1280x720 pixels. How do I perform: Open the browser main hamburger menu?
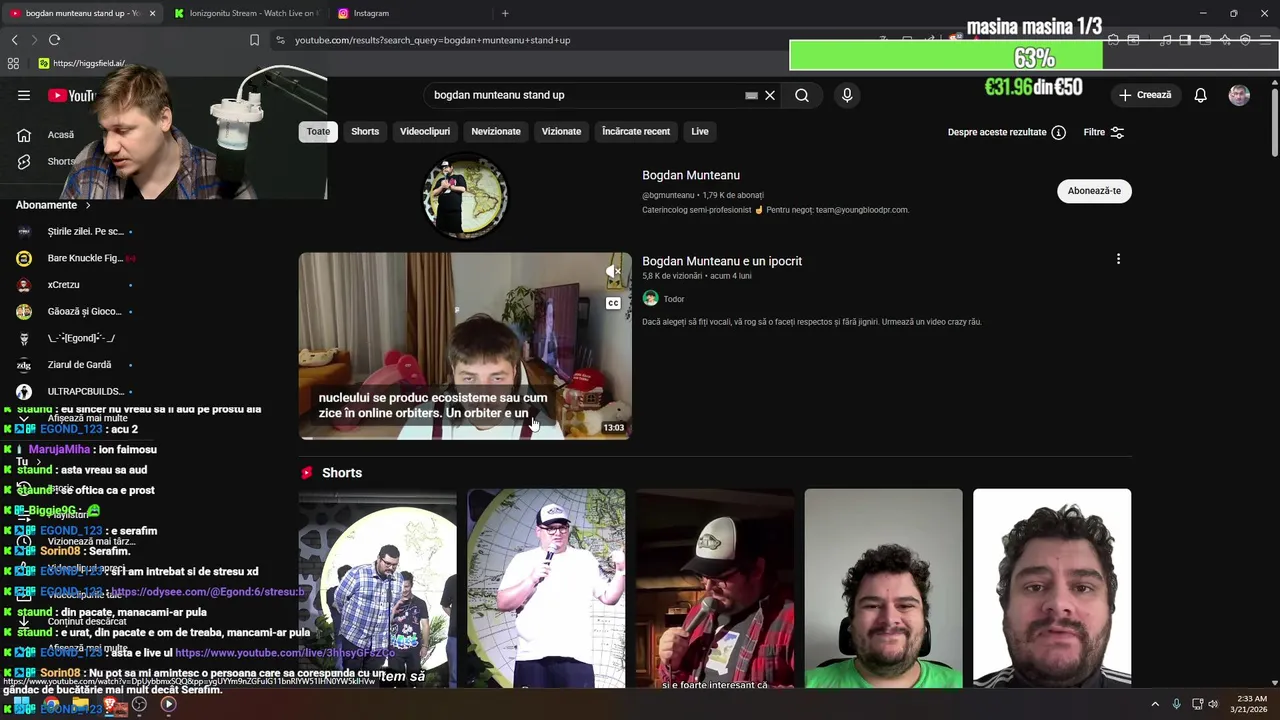[x=1266, y=40]
